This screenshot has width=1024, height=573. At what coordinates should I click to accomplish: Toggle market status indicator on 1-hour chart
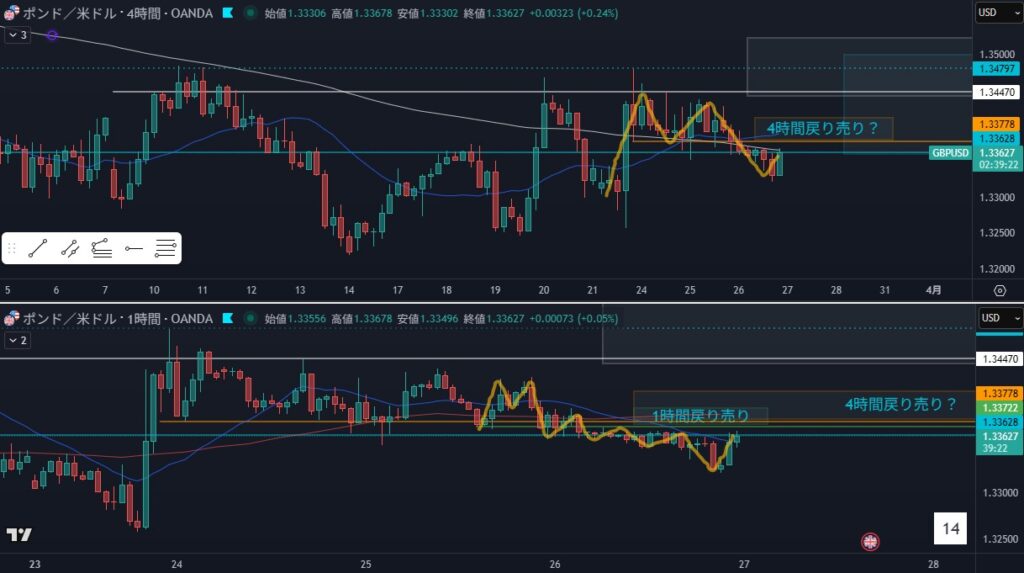pos(248,319)
